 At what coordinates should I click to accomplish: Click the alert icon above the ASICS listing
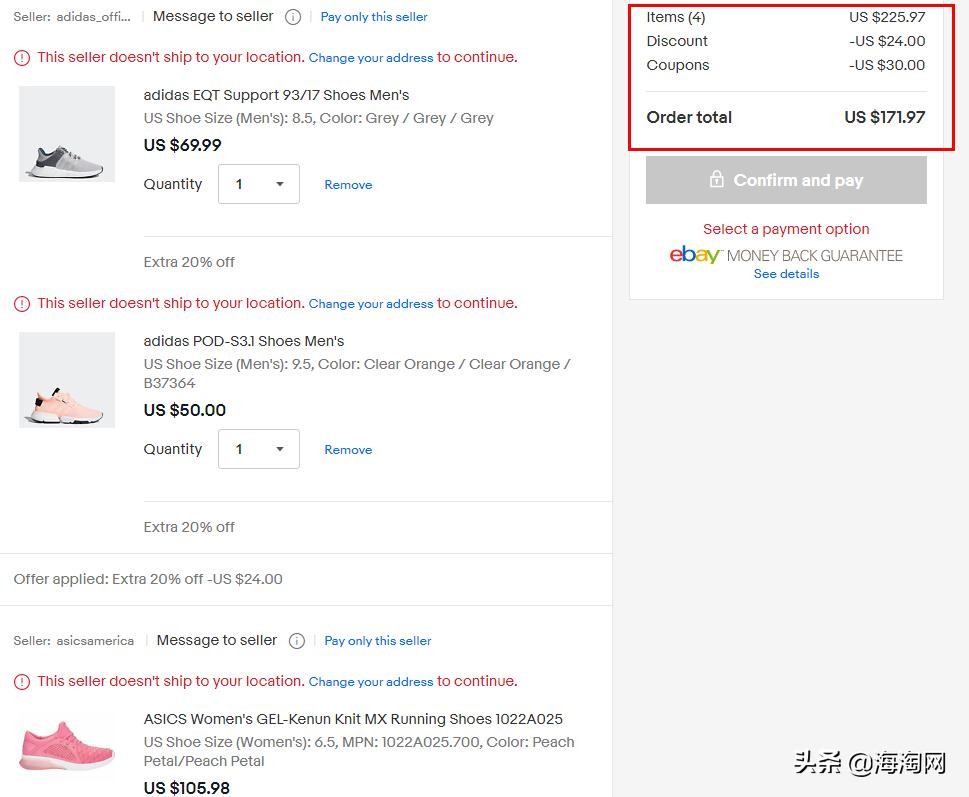(21, 681)
